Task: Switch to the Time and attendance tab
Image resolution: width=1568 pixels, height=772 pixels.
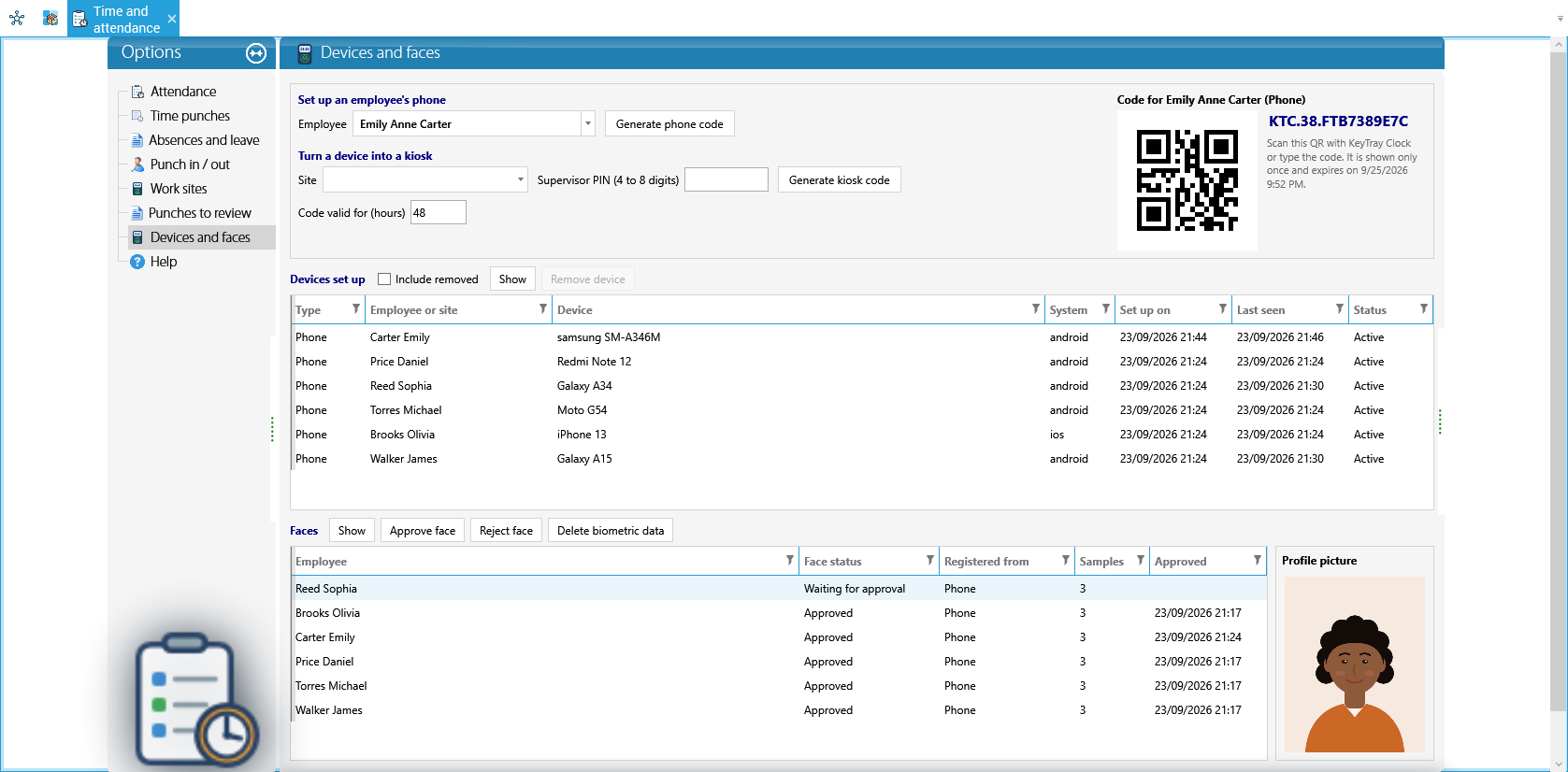Action: pyautogui.click(x=122, y=20)
